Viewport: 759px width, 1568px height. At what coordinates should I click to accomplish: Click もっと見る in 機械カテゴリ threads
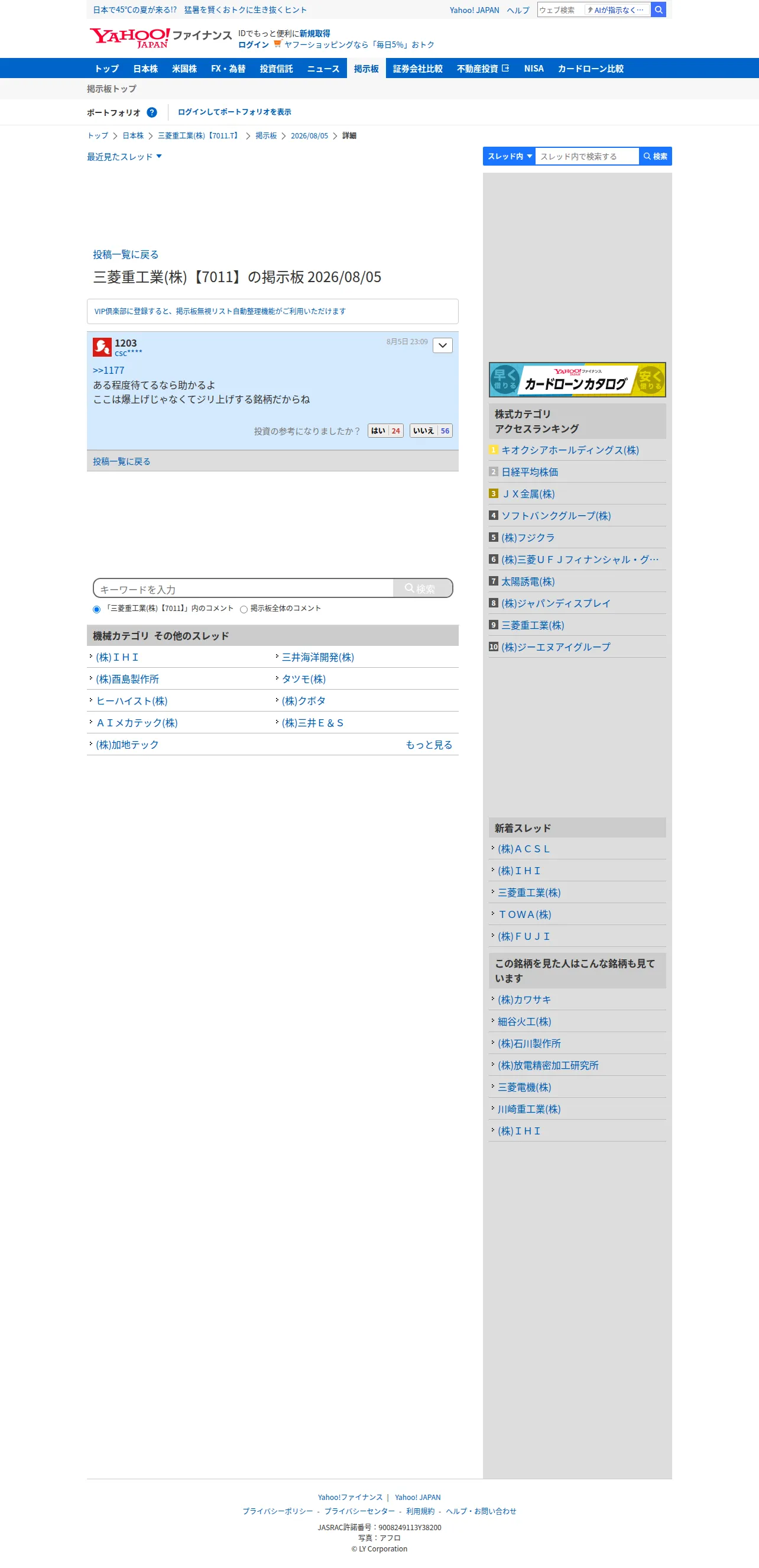point(429,745)
